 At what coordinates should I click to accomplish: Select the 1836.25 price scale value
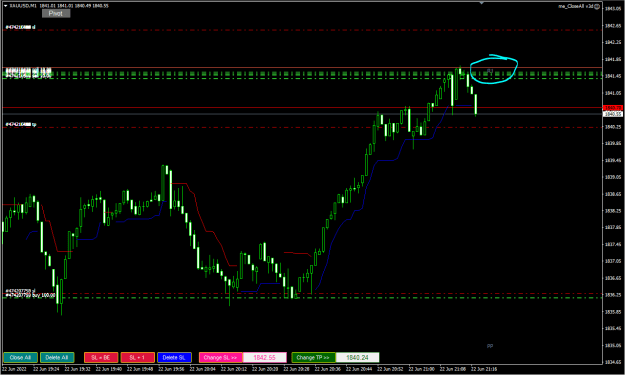pyautogui.click(x=613, y=295)
